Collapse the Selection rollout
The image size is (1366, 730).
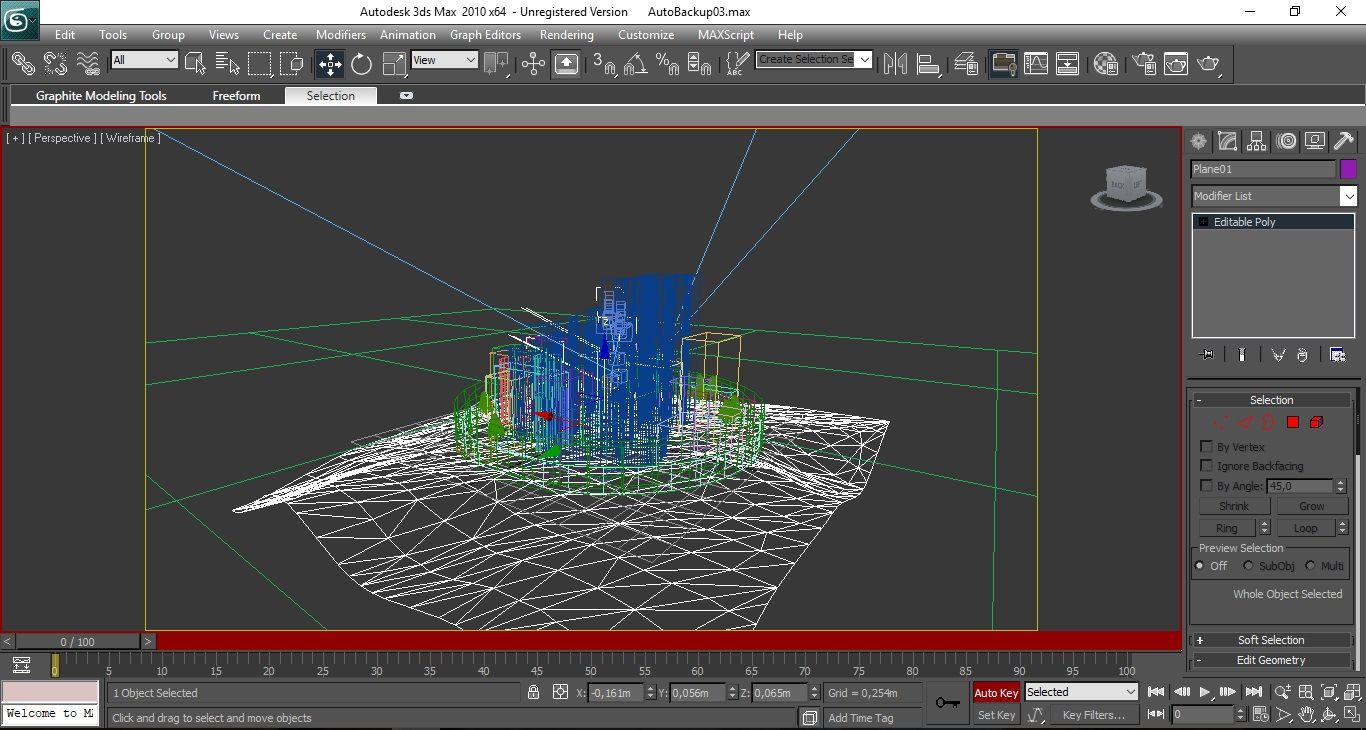[x=1271, y=400]
